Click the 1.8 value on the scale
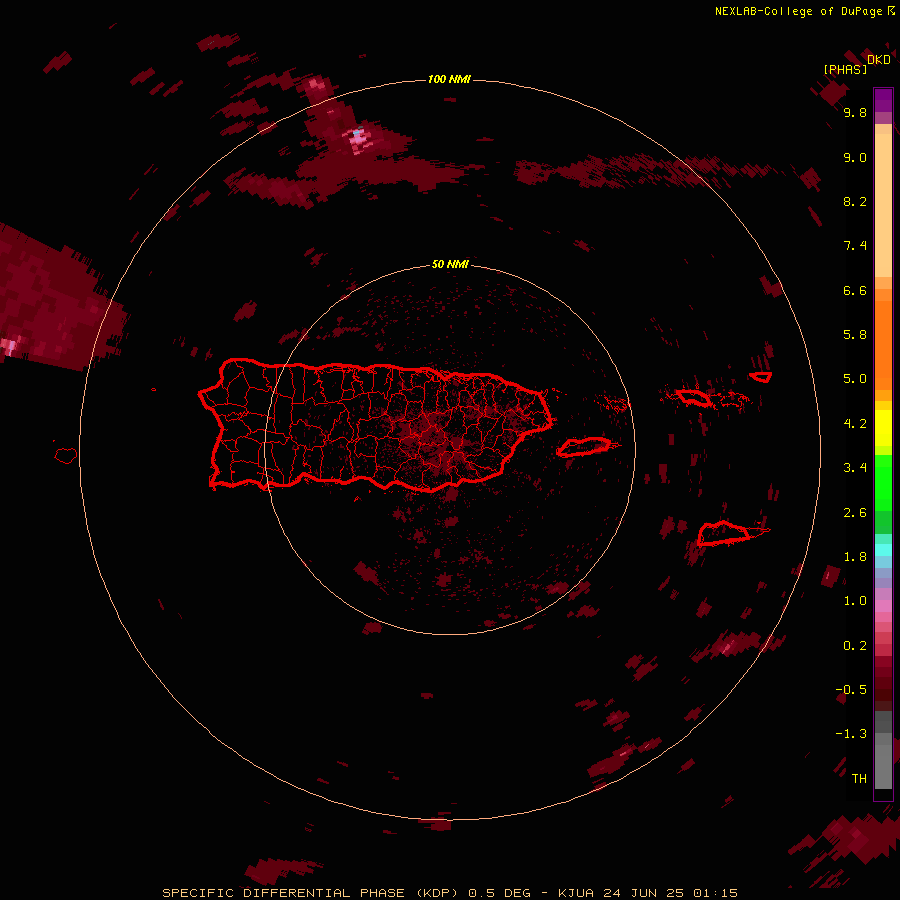This screenshot has height=900, width=900. (x=855, y=557)
